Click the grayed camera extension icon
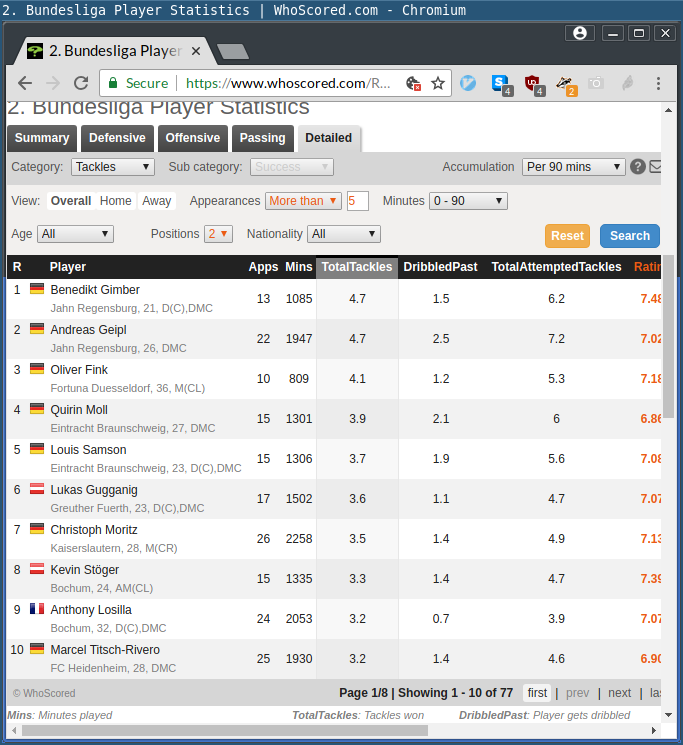The width and height of the screenshot is (683, 745). pyautogui.click(x=595, y=84)
